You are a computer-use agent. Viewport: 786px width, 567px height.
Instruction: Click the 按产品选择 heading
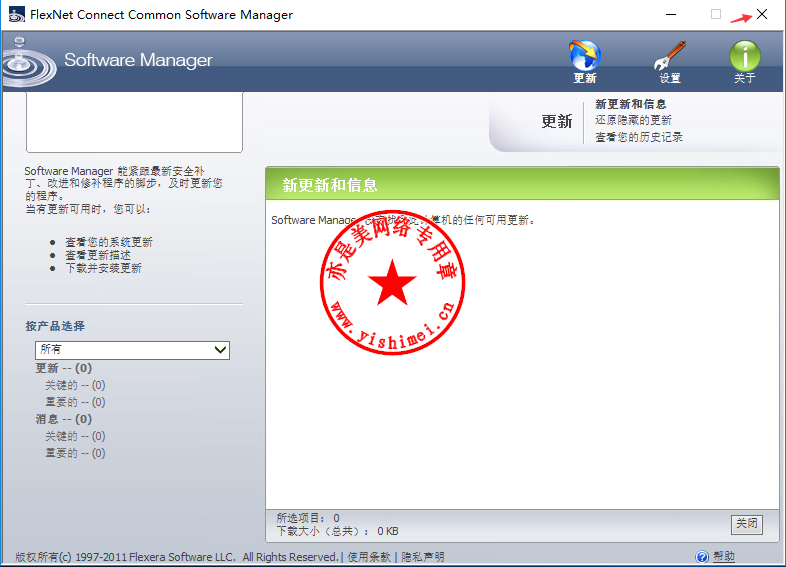point(55,326)
